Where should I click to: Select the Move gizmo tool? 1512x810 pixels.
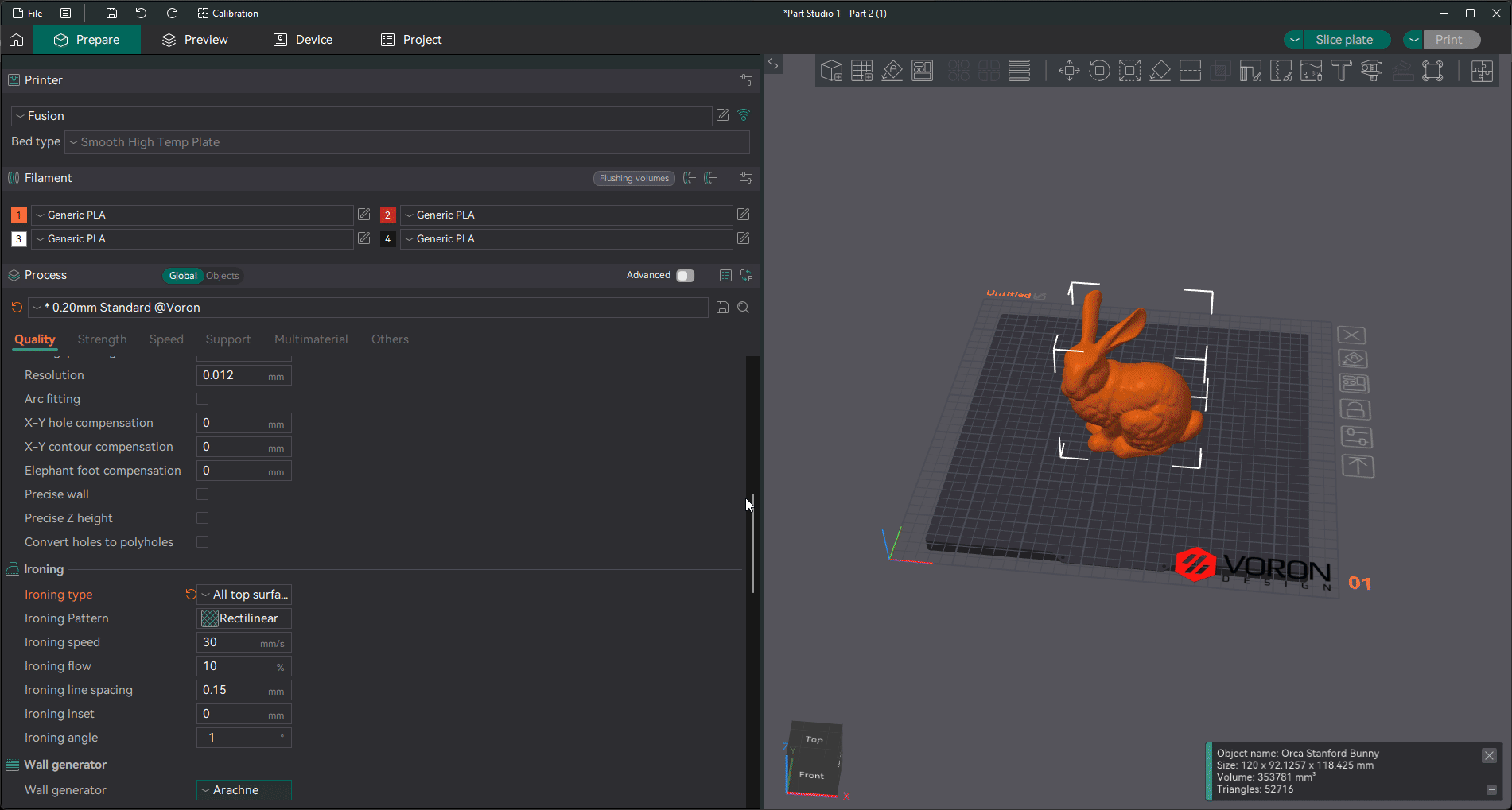click(1069, 71)
